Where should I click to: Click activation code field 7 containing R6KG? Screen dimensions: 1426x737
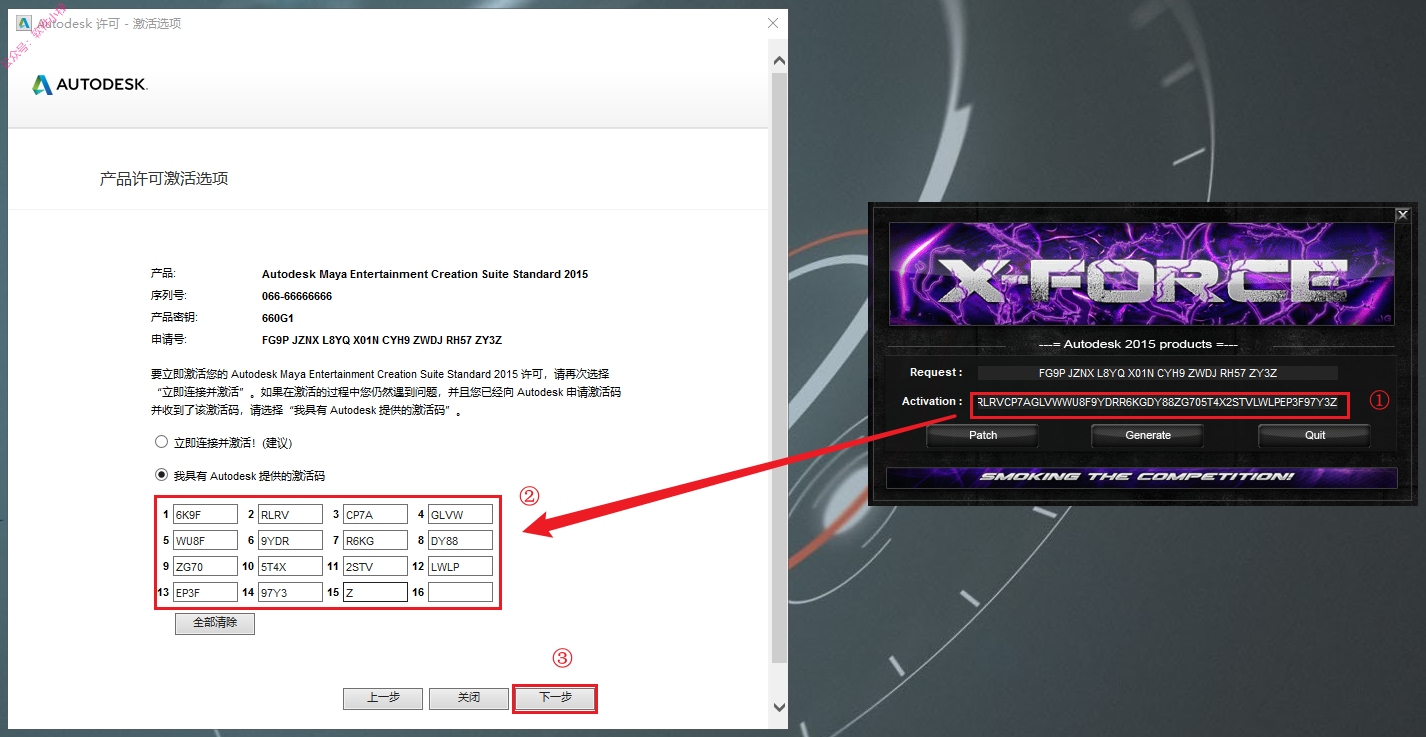pyautogui.click(x=375, y=540)
